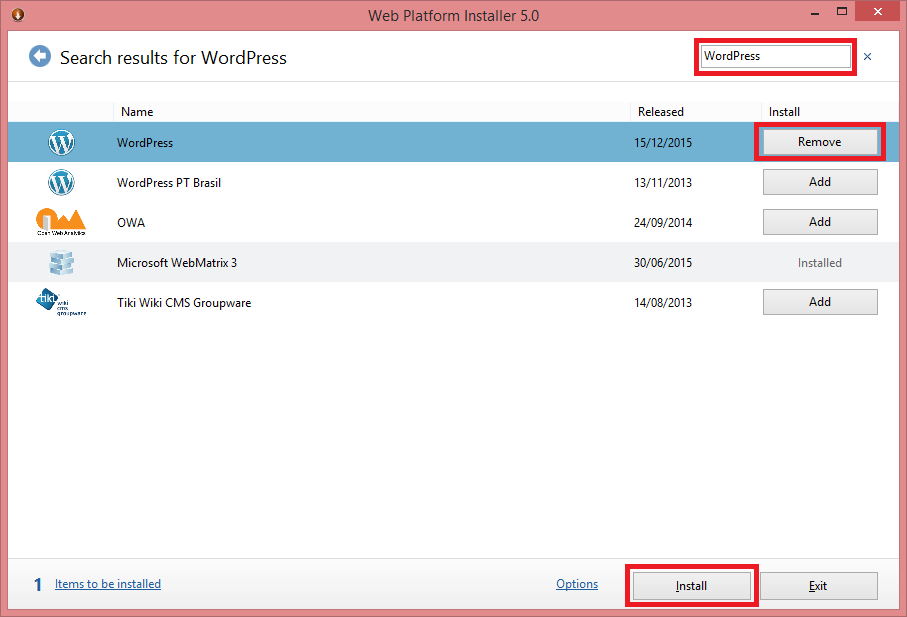
Task: Click the Search results for WordPress heading
Action: pos(174,58)
